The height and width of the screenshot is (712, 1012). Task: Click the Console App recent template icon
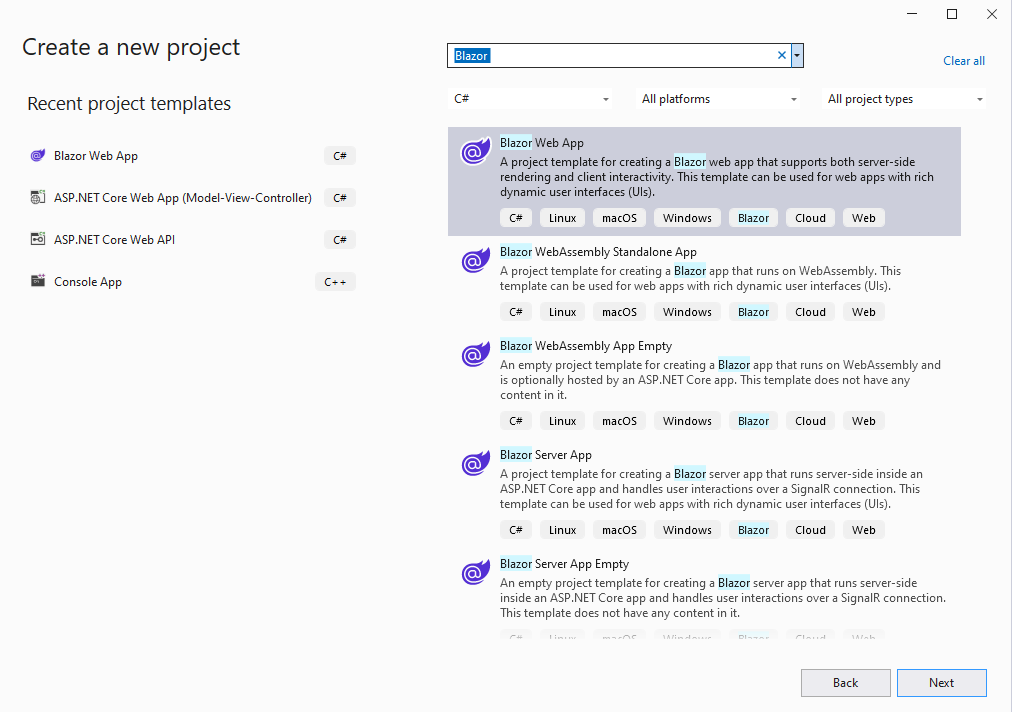[x=38, y=281]
